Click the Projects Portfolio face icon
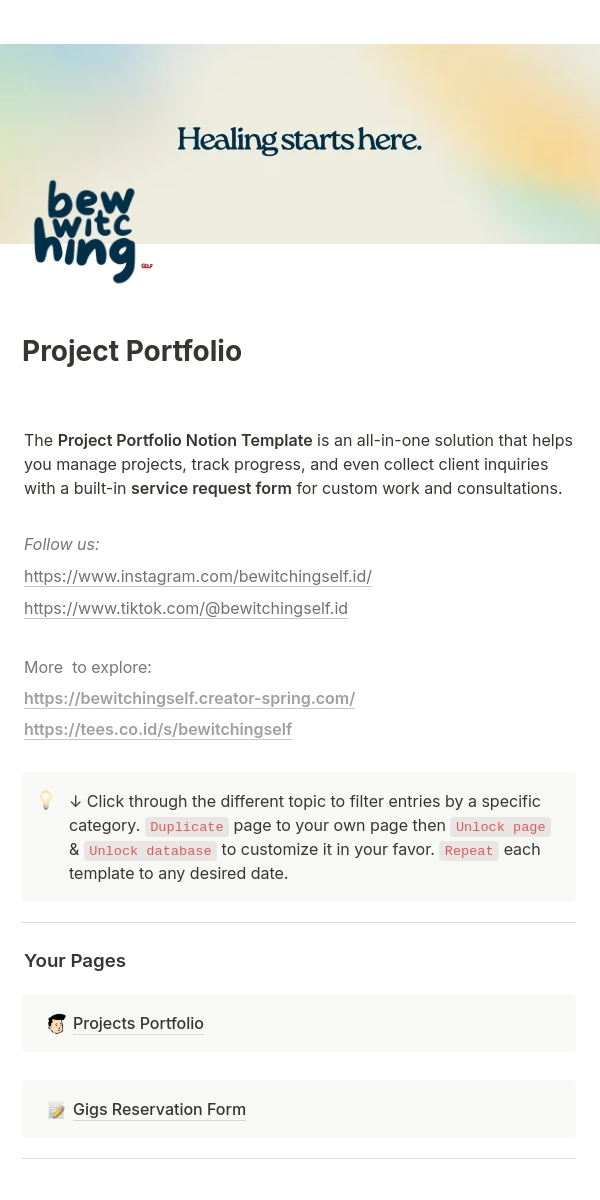The image size is (600, 1200). pos(57,1024)
